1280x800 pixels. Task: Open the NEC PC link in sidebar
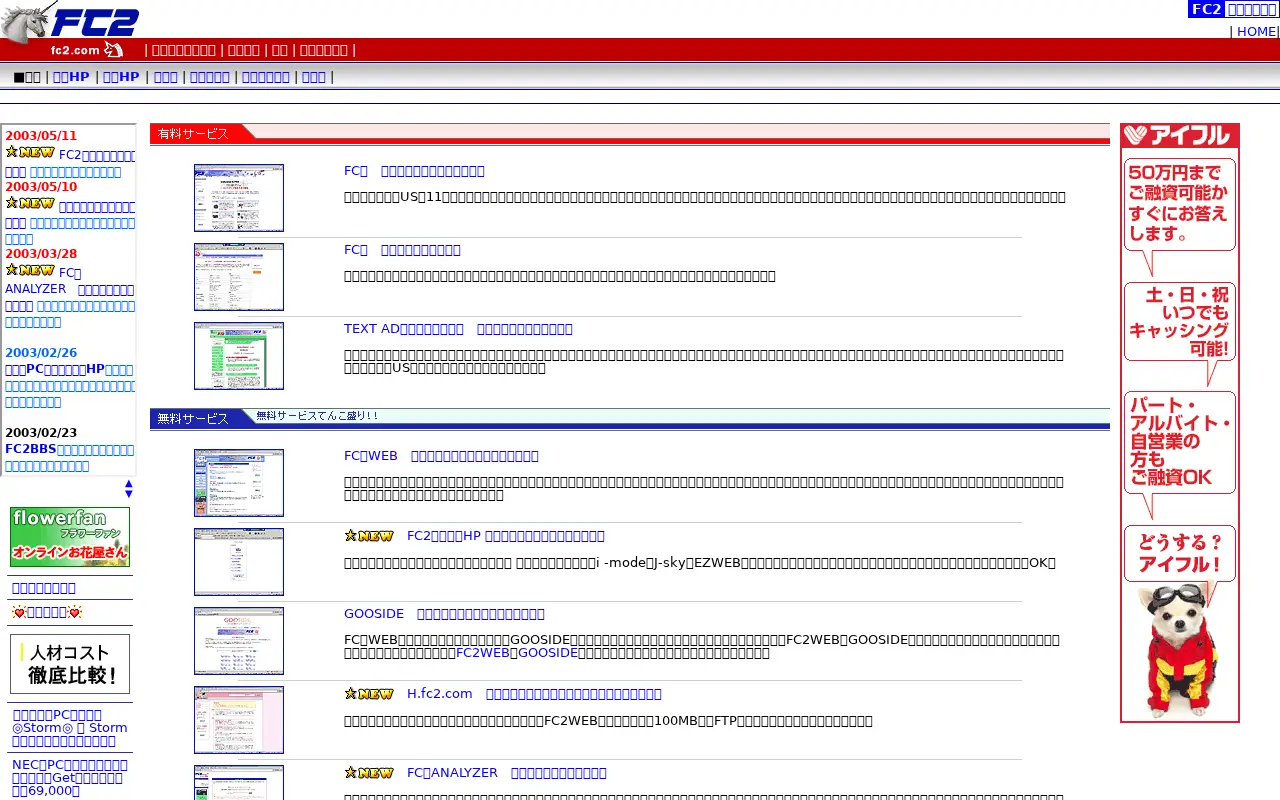[x=70, y=778]
